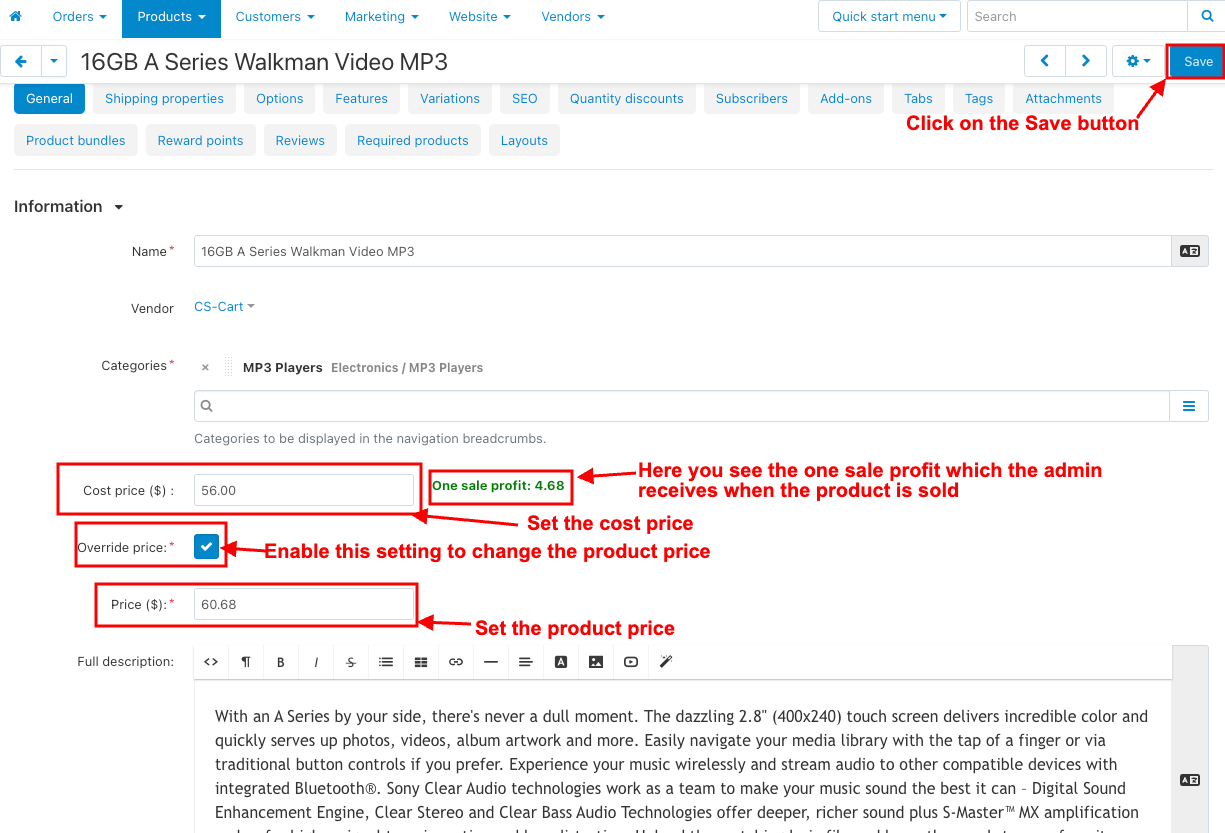1225x833 pixels.
Task: Remove MP3 Players category
Action: [205, 368]
